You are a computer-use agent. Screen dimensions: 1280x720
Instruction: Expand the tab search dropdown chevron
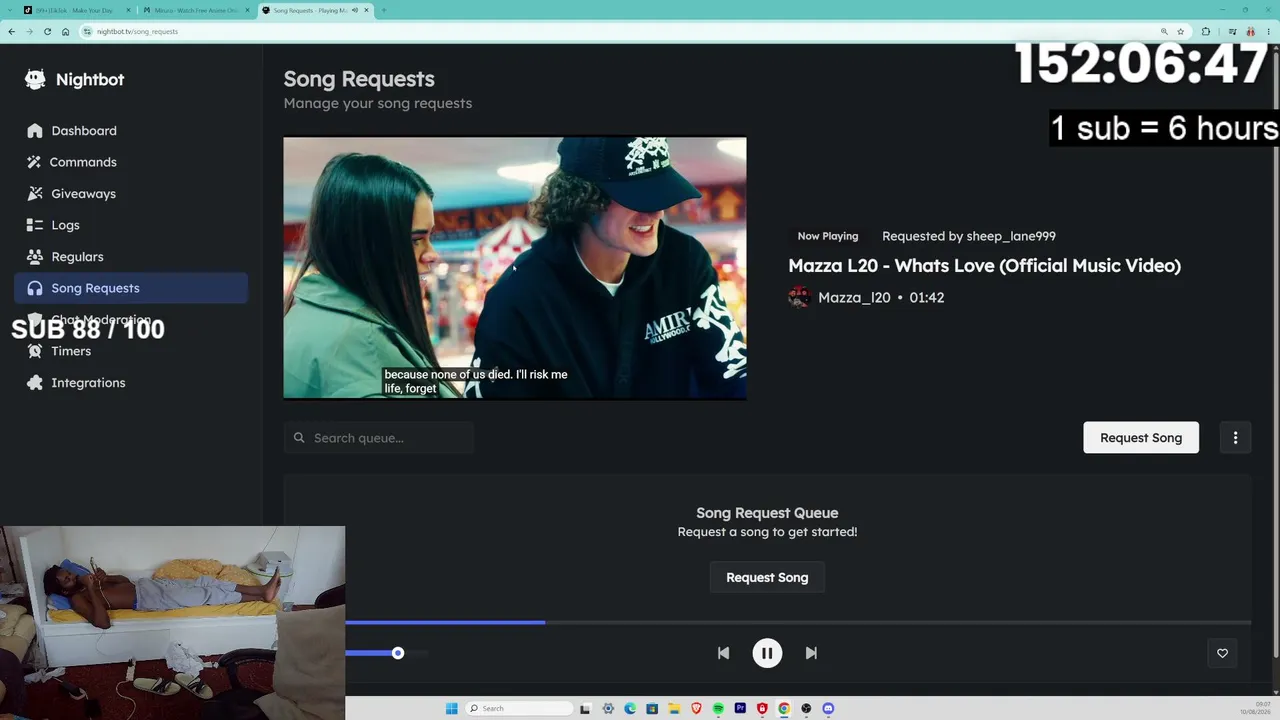tap(11, 10)
